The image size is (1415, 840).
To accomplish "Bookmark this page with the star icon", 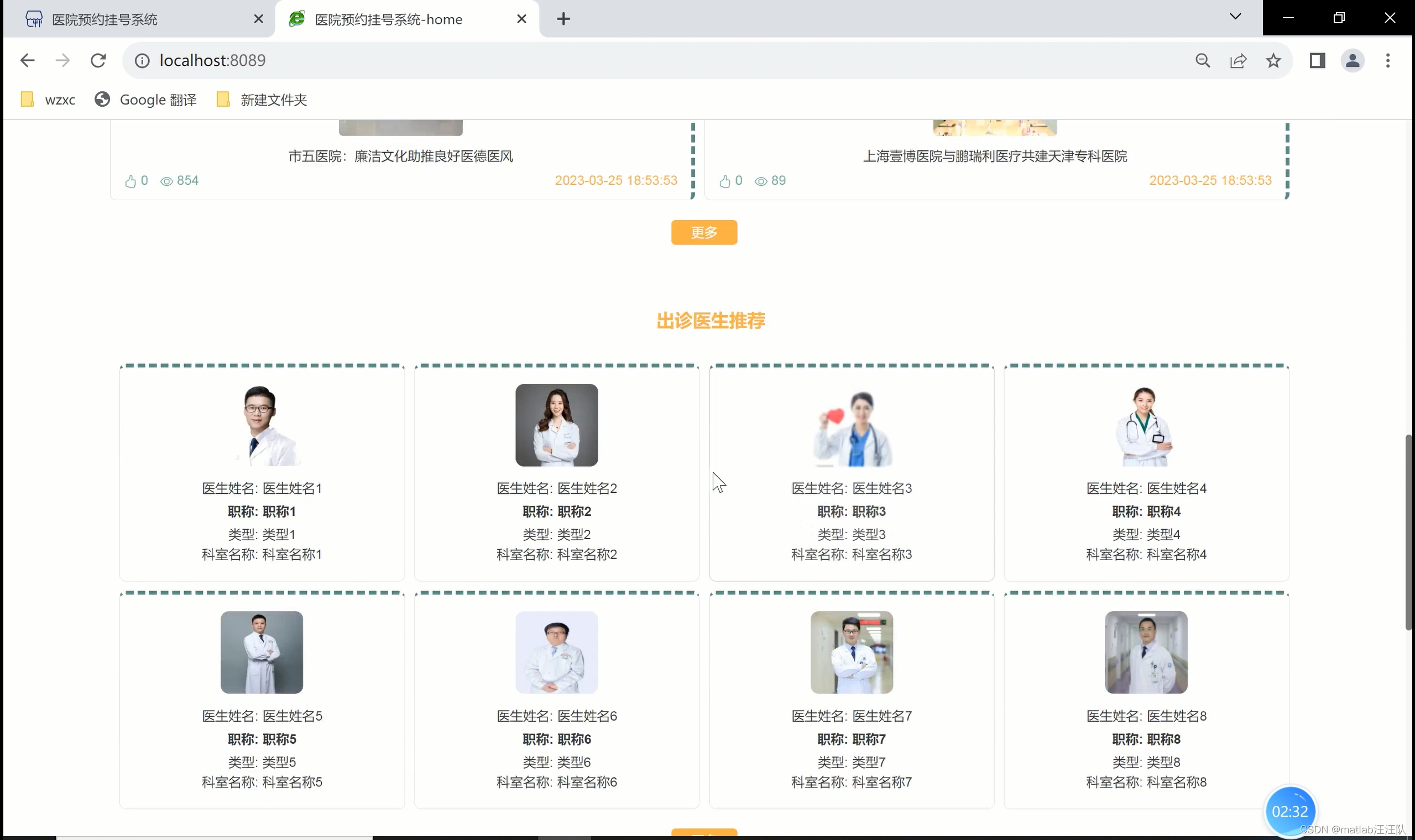I will [1273, 61].
